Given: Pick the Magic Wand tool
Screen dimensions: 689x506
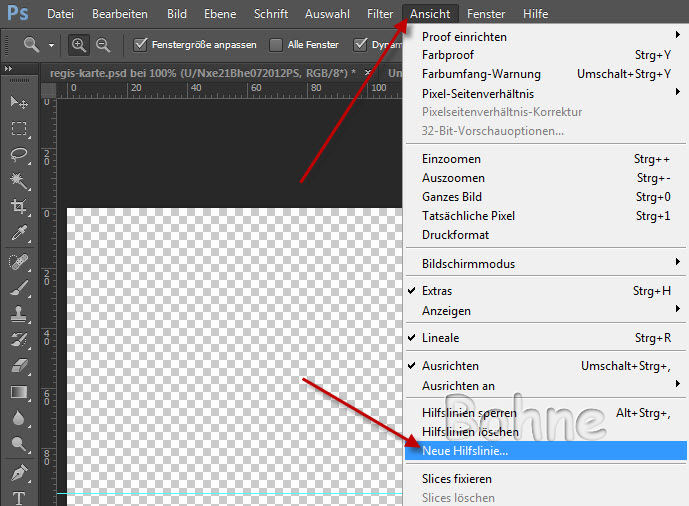Looking at the screenshot, I should (18, 181).
